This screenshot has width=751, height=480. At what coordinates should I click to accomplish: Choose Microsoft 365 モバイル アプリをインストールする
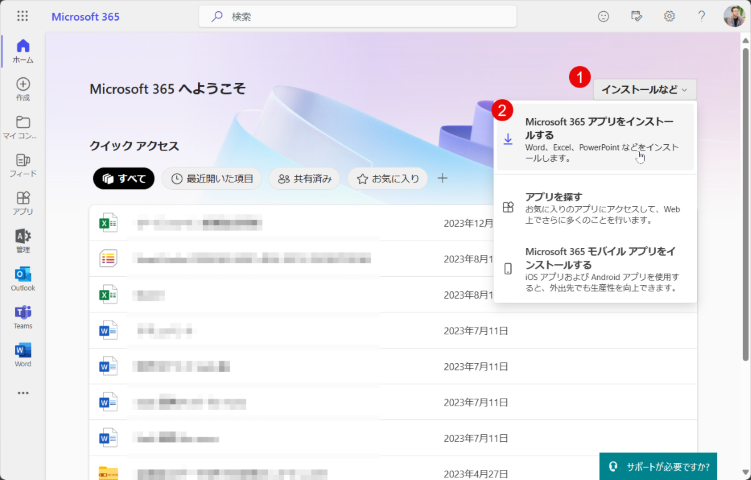(x=595, y=269)
